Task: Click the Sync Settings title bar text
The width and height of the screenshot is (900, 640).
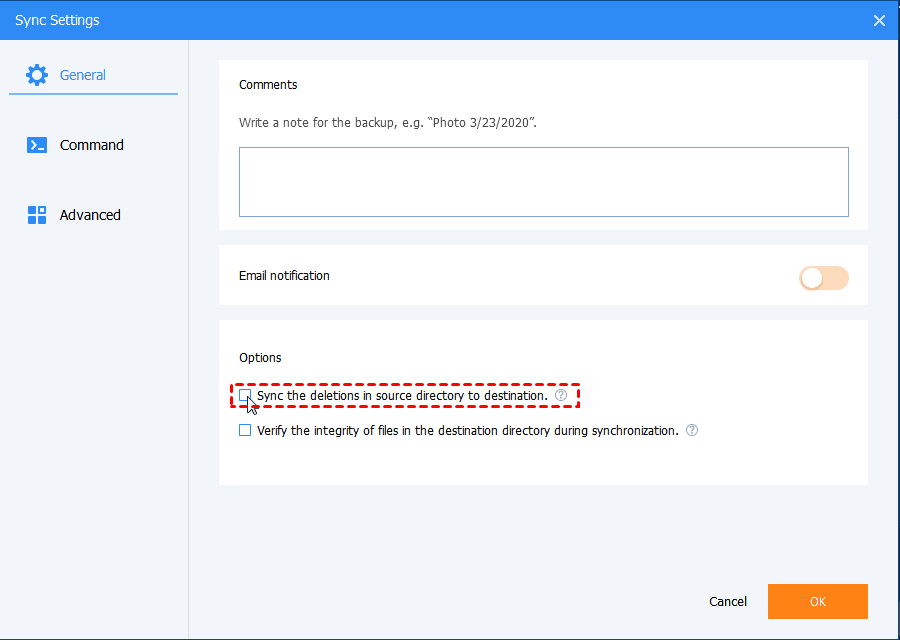Action: point(57,20)
